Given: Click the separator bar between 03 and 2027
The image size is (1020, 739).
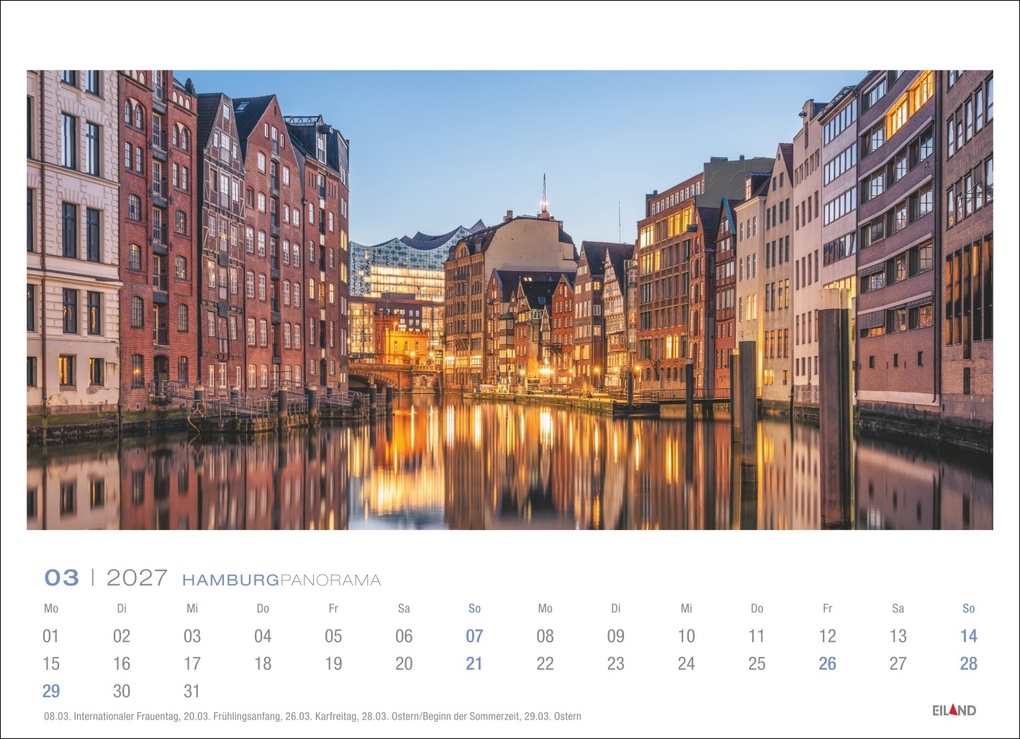Looking at the screenshot, I should pyautogui.click(x=93, y=577).
